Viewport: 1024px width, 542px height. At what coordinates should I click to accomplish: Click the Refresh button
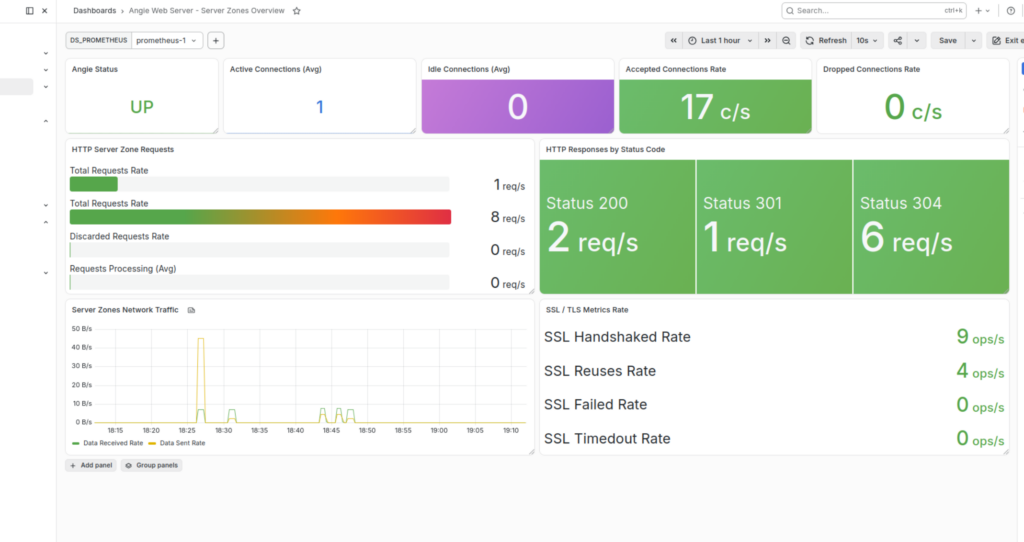tap(826, 40)
